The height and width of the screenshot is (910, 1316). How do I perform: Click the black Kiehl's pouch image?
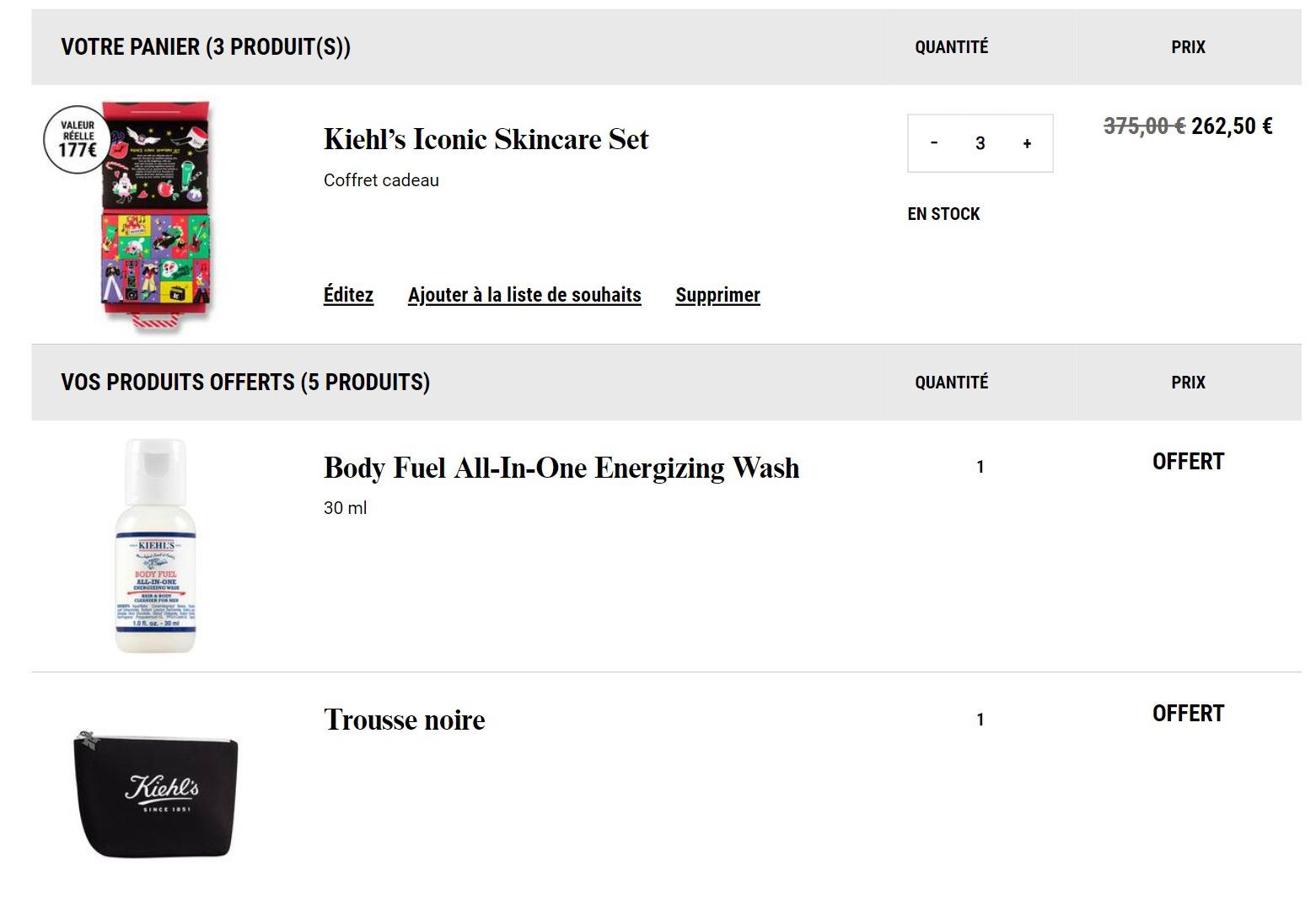point(156,794)
